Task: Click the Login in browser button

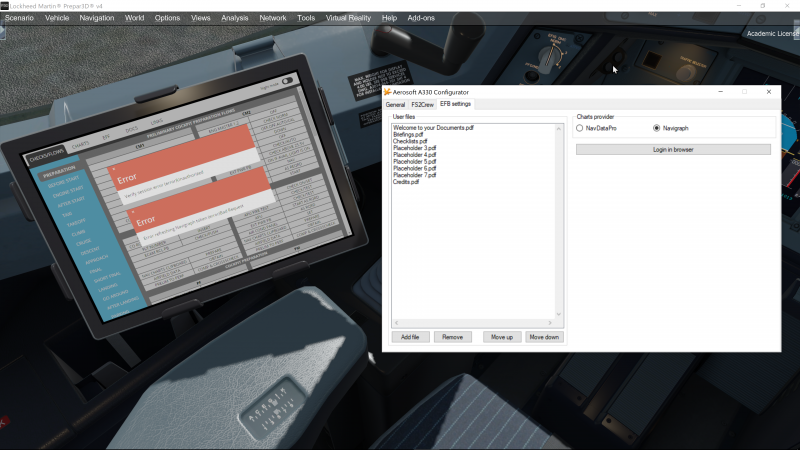Action: coord(673,149)
